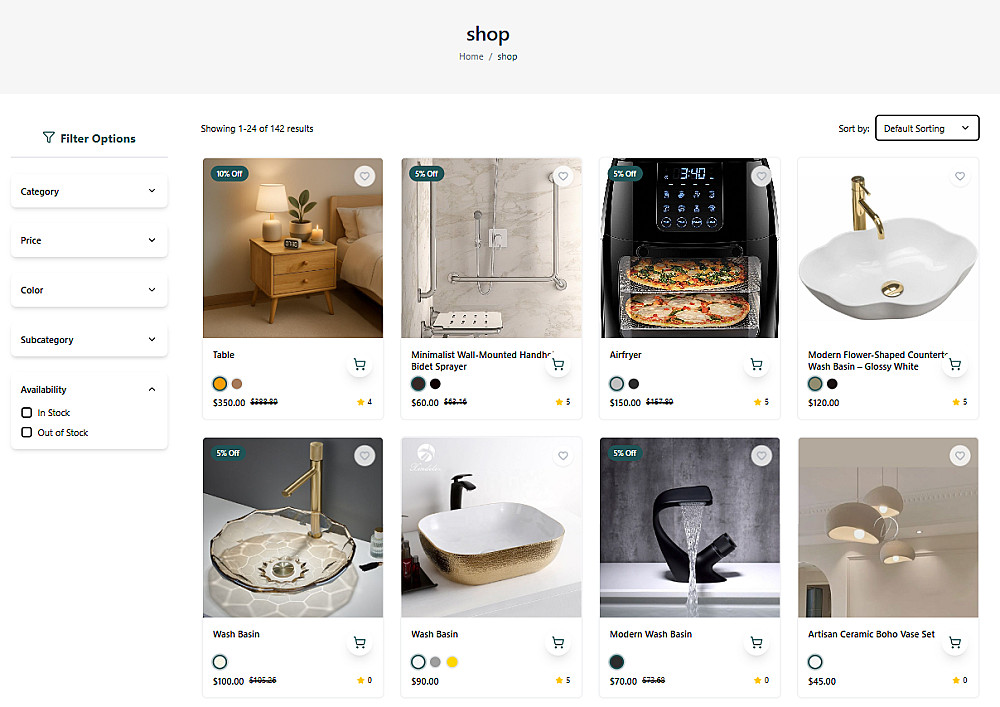
Task: Open the Modern Wash Basin black faucet thumbnail
Action: point(690,527)
